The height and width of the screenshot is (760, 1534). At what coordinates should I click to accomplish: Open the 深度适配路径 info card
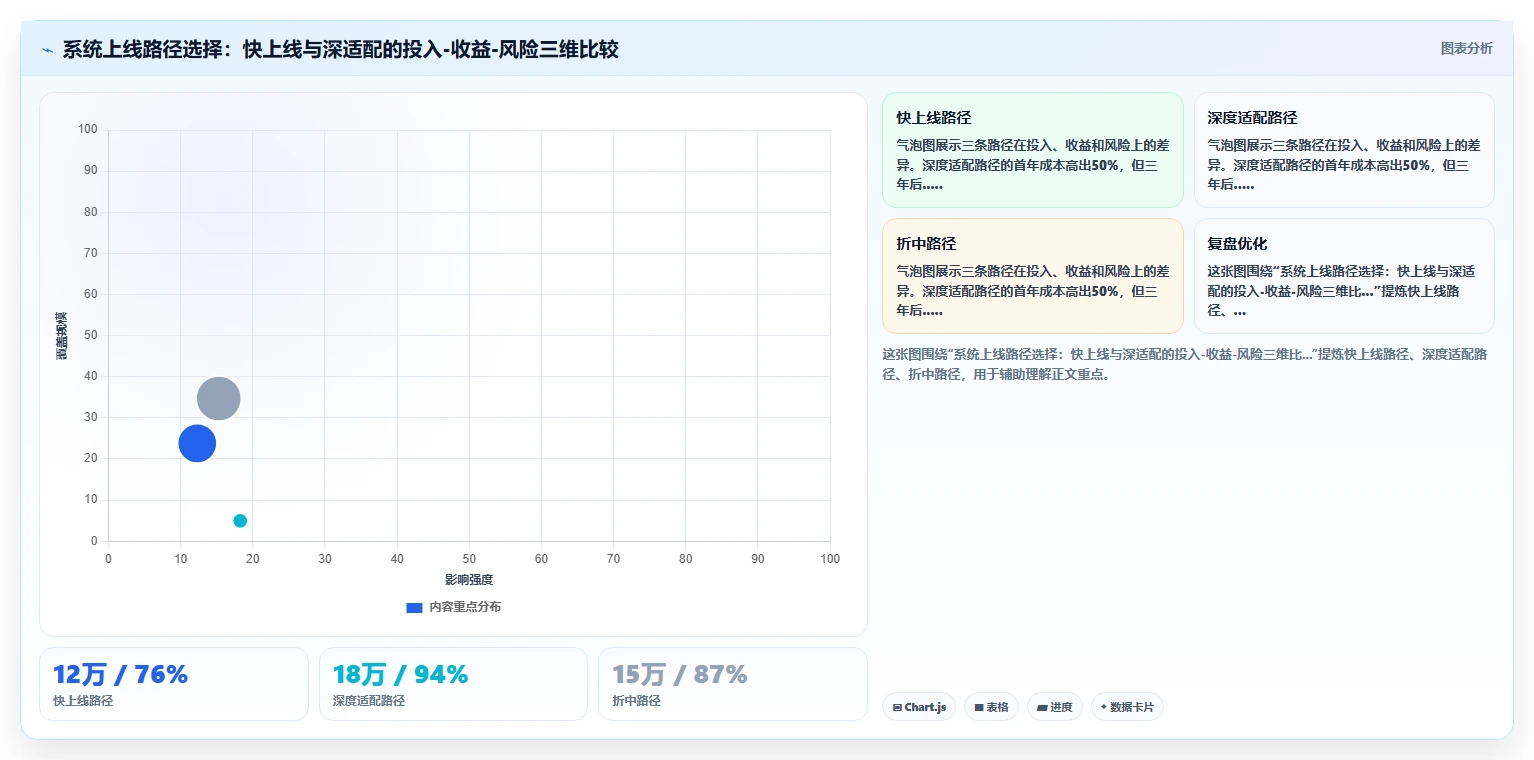1344,150
